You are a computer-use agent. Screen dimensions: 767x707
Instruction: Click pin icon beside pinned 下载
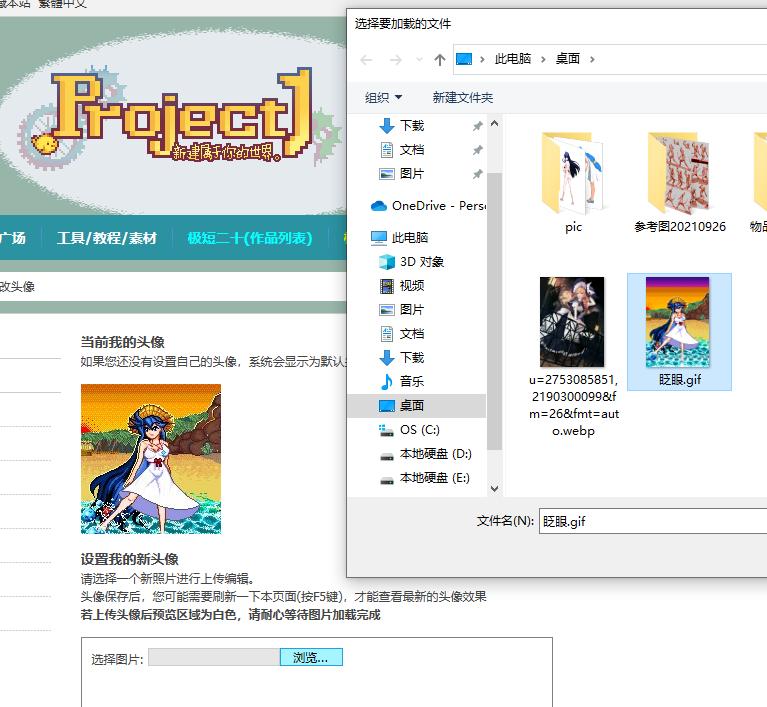coord(477,126)
